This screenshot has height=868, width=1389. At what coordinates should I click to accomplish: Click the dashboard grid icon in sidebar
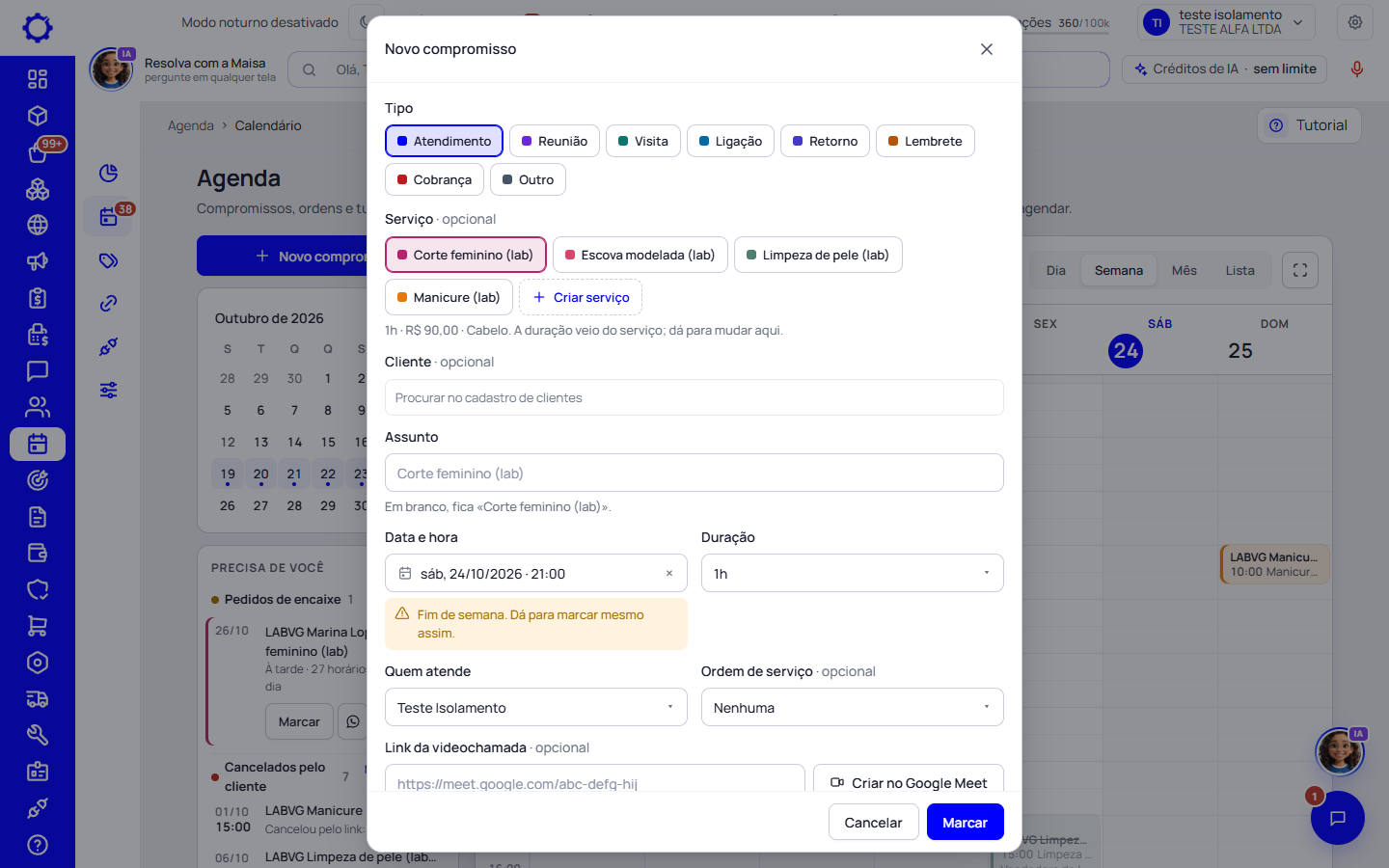coord(38,79)
